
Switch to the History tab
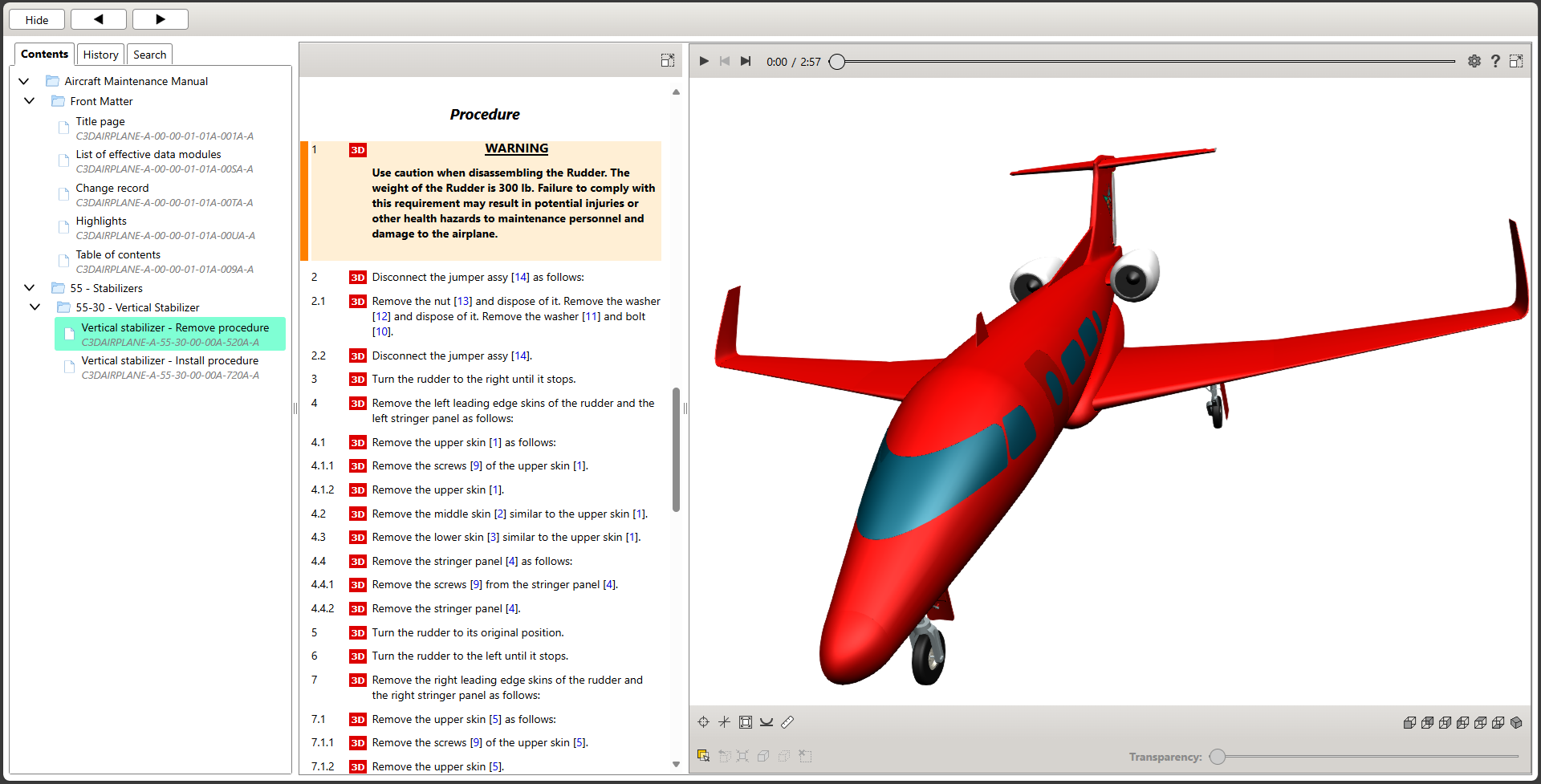100,55
